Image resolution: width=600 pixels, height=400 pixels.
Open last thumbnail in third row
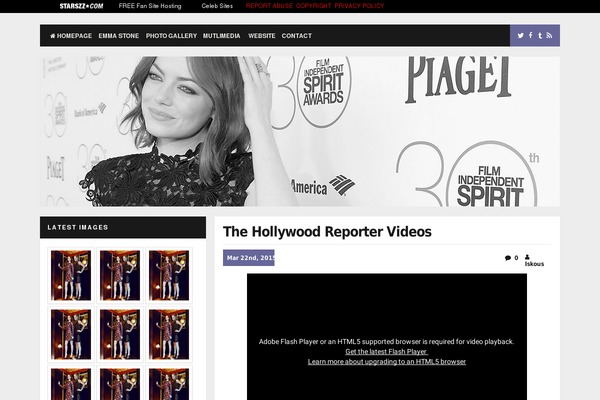pyautogui.click(x=169, y=383)
